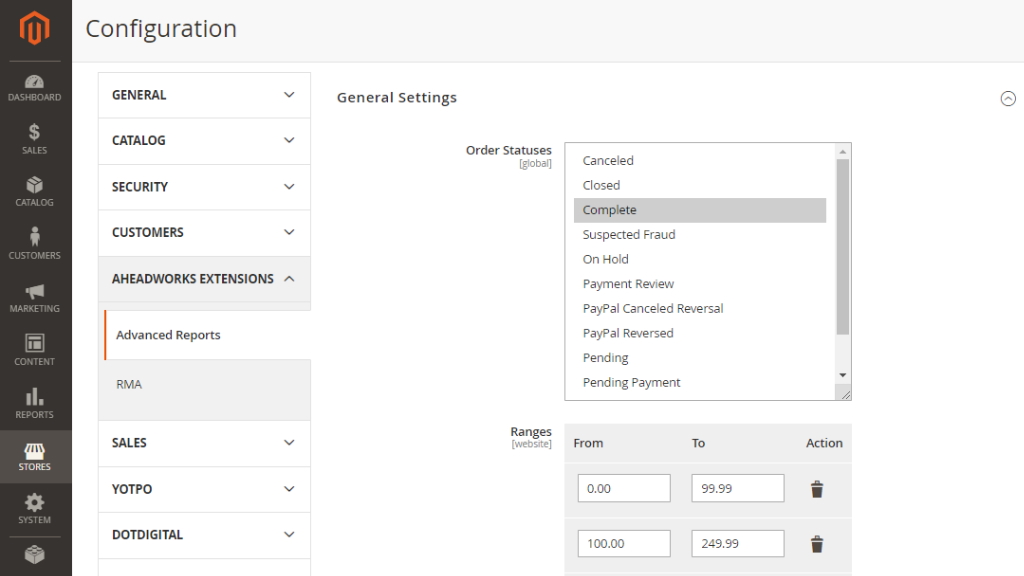The width and height of the screenshot is (1024, 576).
Task: Select Payment Review order status
Action: 699,284
